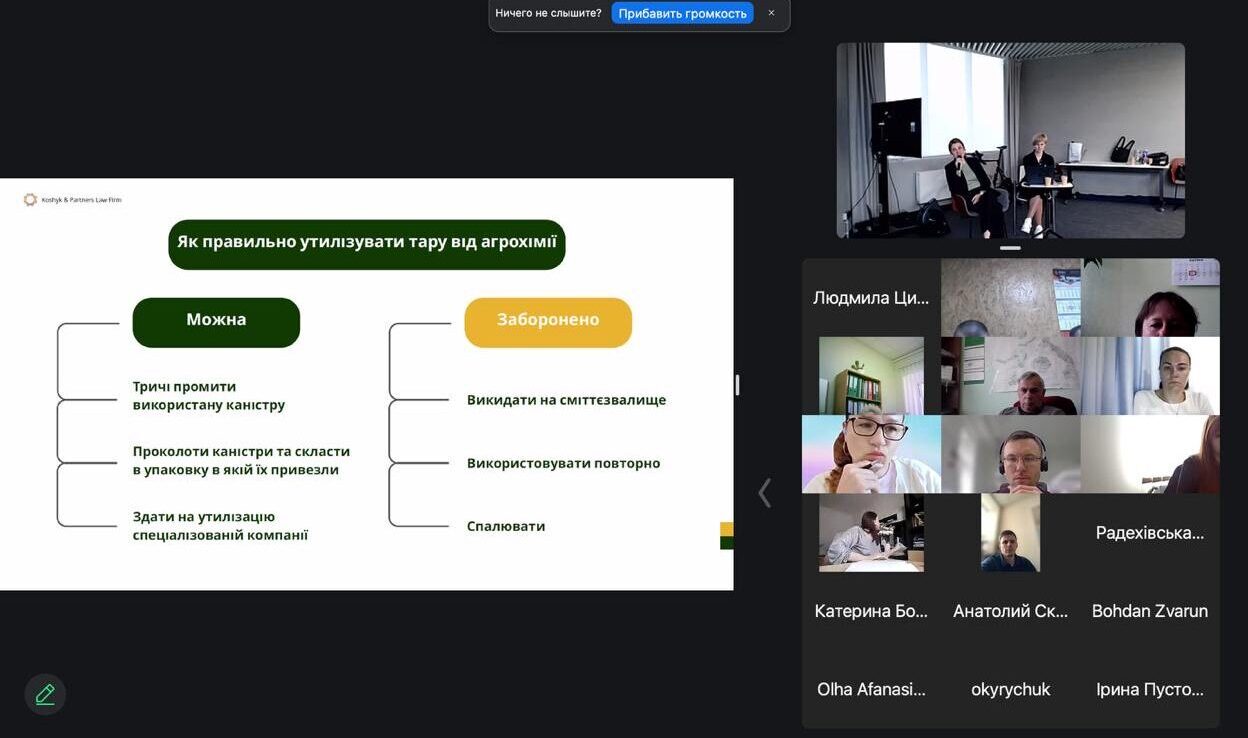Image resolution: width=1248 pixels, height=738 pixels.
Task: Select the Bohdan Zvarun participant tile
Action: (x=1149, y=611)
